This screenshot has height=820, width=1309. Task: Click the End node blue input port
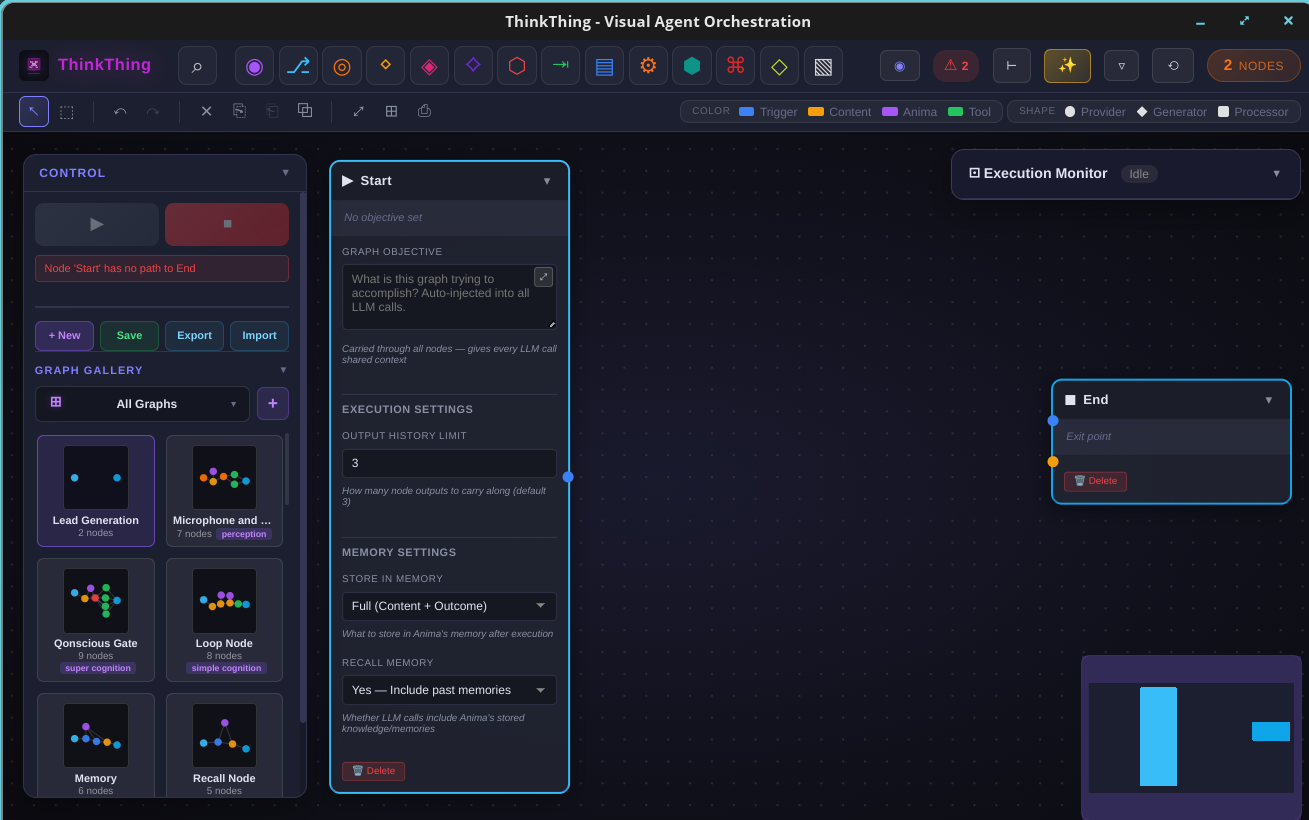click(x=1053, y=421)
